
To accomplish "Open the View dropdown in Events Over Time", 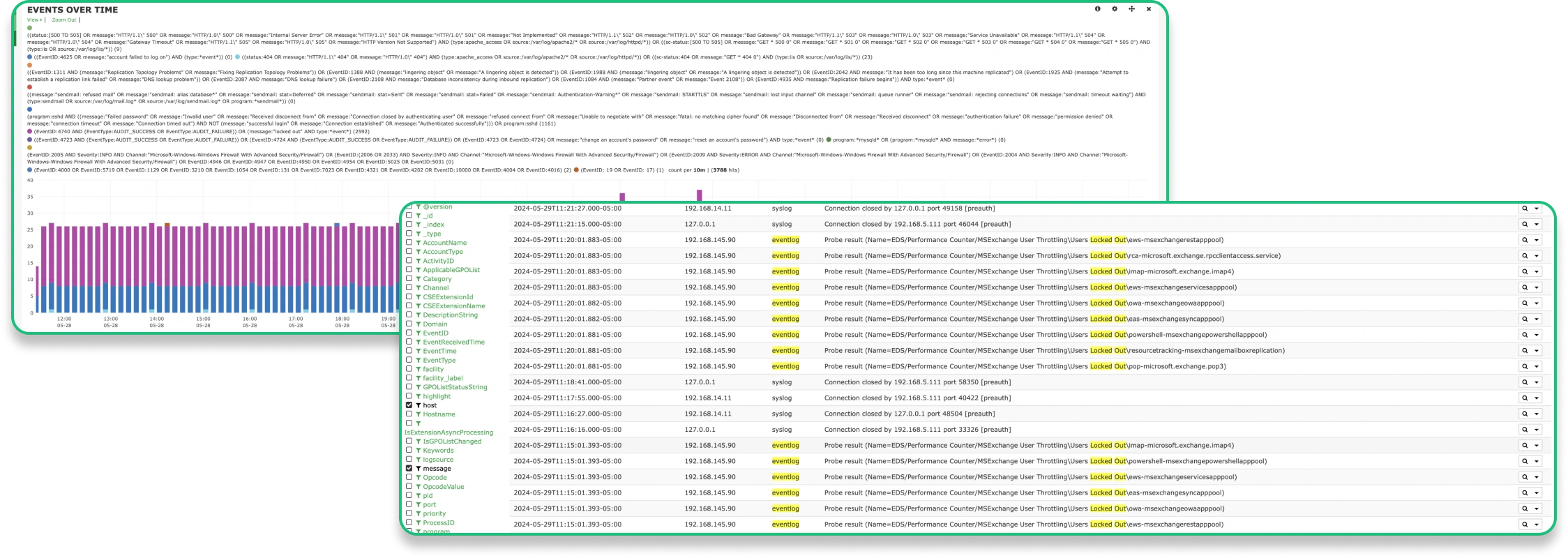I will [x=35, y=20].
